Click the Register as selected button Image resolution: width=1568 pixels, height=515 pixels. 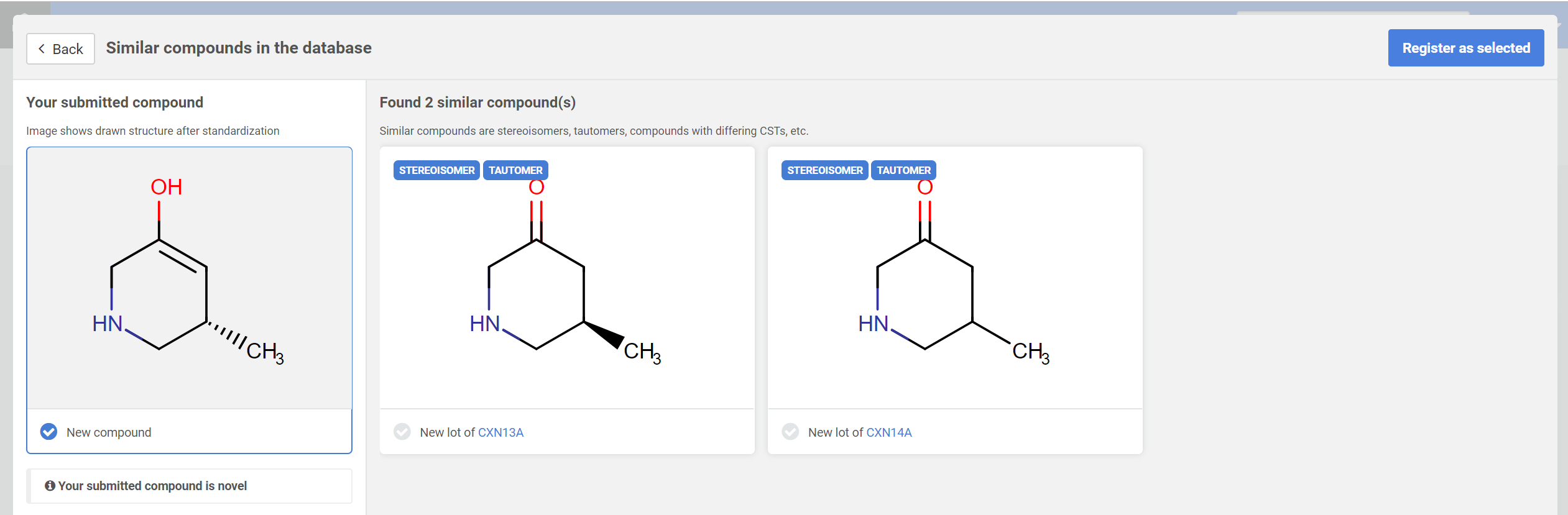pos(1465,48)
